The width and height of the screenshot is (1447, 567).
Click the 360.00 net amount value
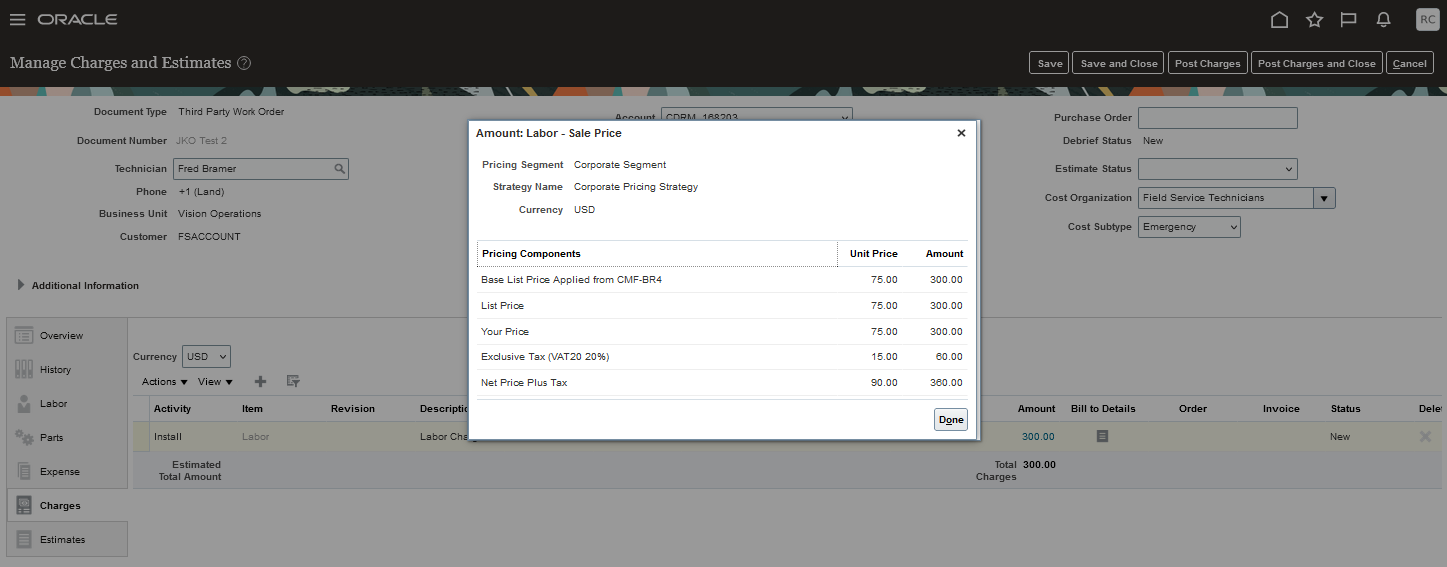pyautogui.click(x=946, y=383)
